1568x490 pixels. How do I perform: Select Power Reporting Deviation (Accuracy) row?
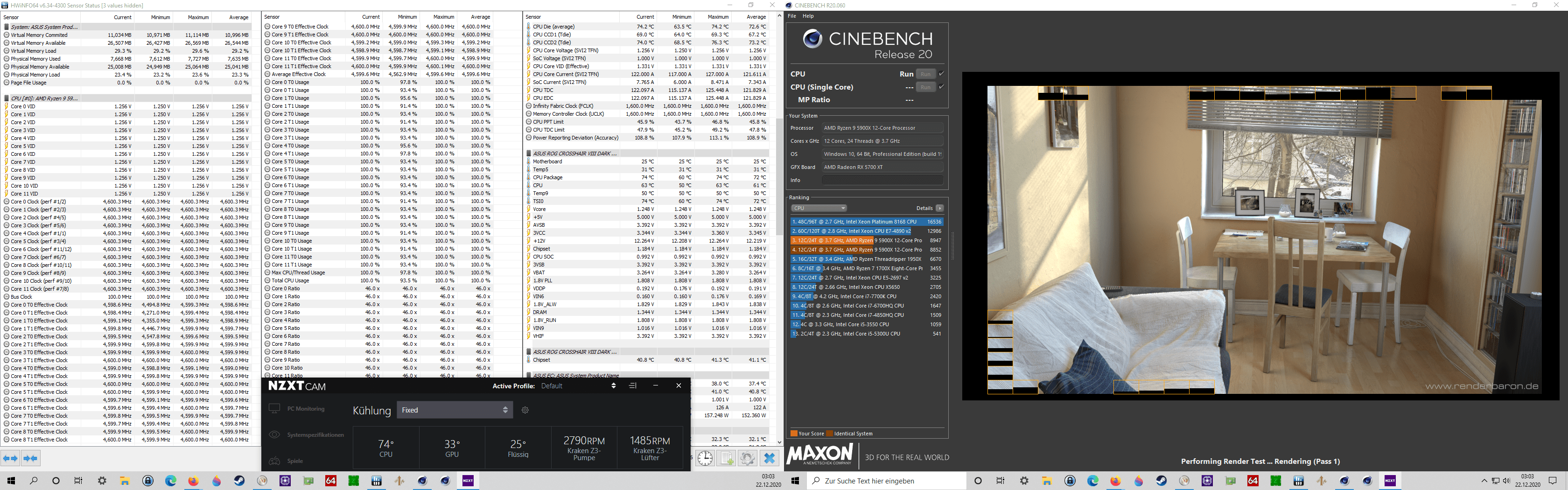tap(647, 138)
